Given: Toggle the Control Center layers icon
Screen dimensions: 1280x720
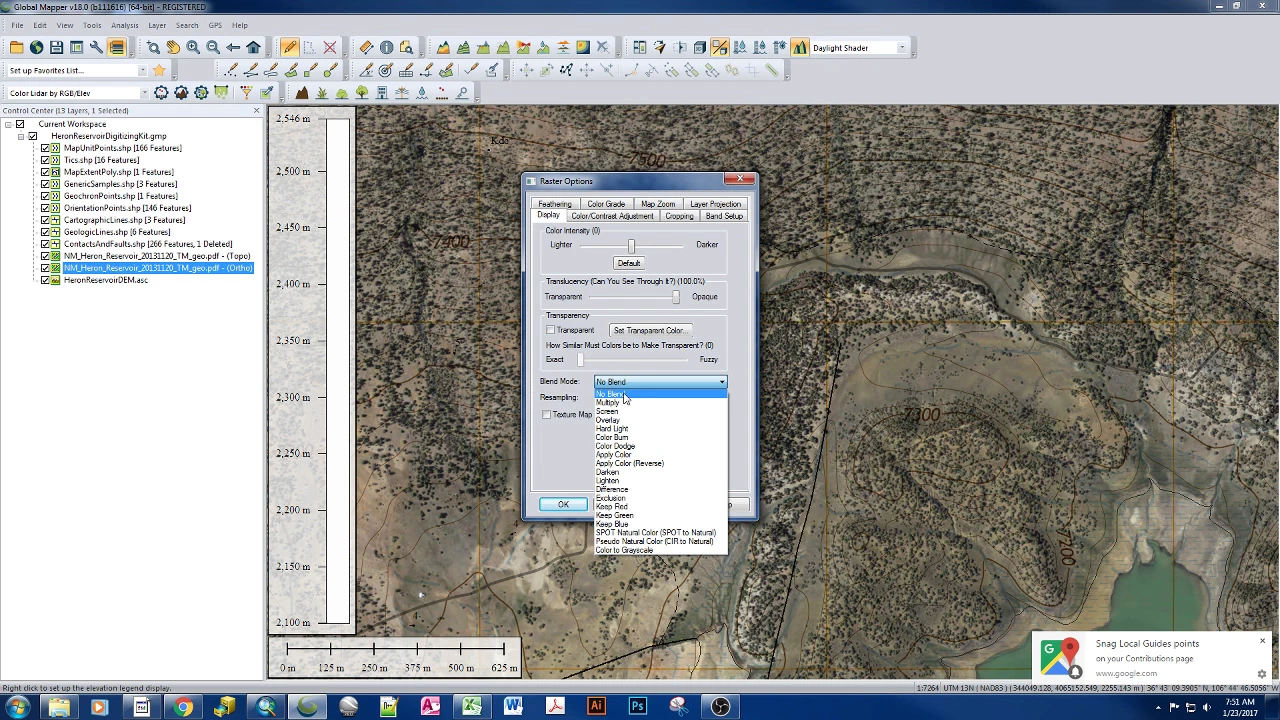Looking at the screenshot, I should click(117, 48).
